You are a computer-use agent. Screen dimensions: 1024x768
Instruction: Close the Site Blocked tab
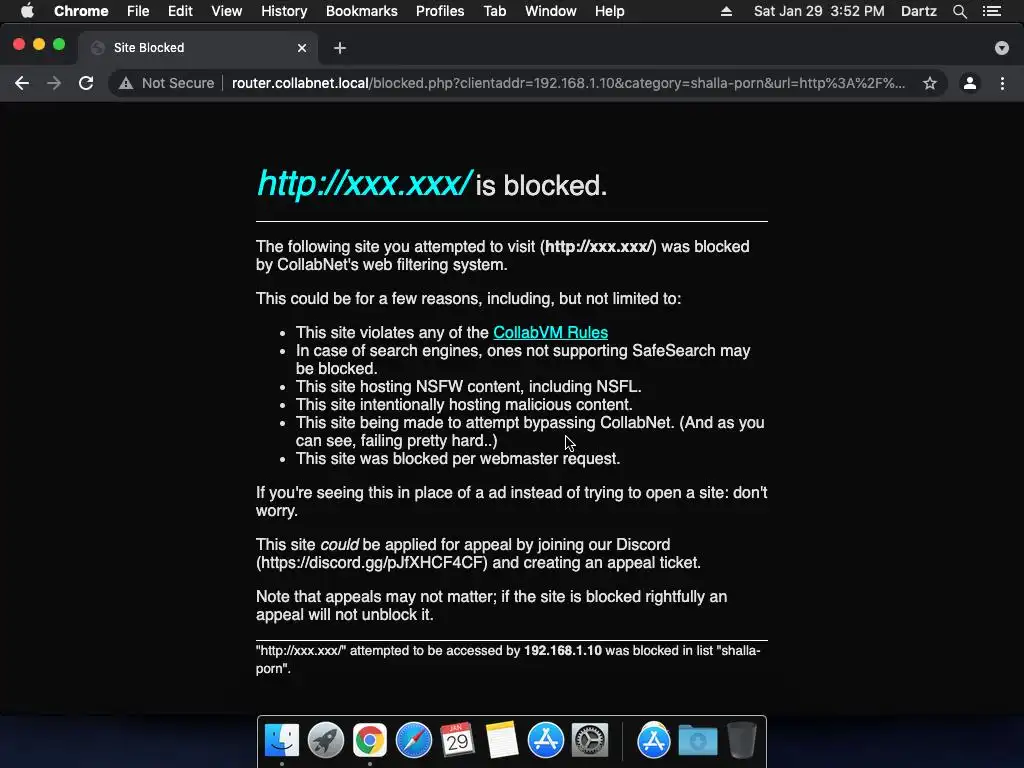tap(302, 48)
